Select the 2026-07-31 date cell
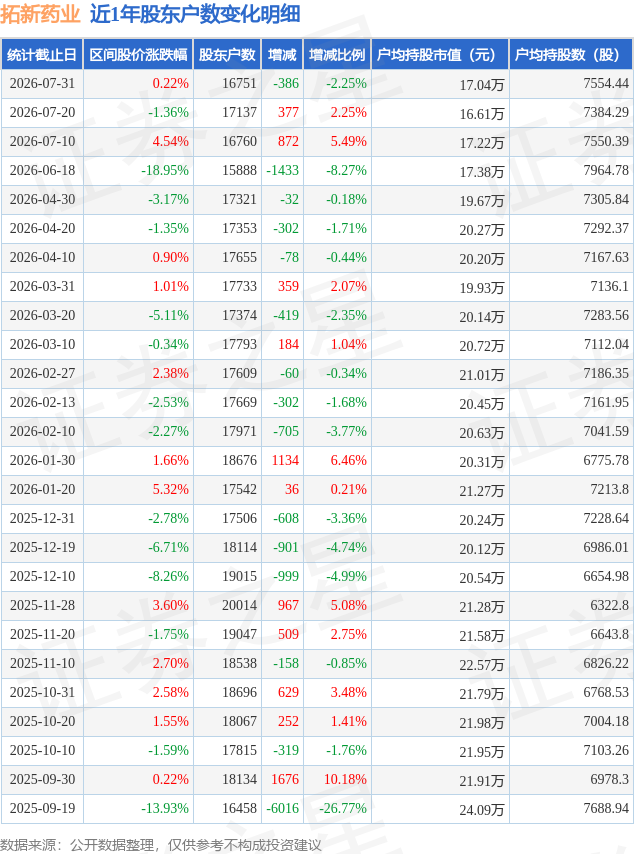Image resolution: width=634 pixels, height=854 pixels. 42,83
